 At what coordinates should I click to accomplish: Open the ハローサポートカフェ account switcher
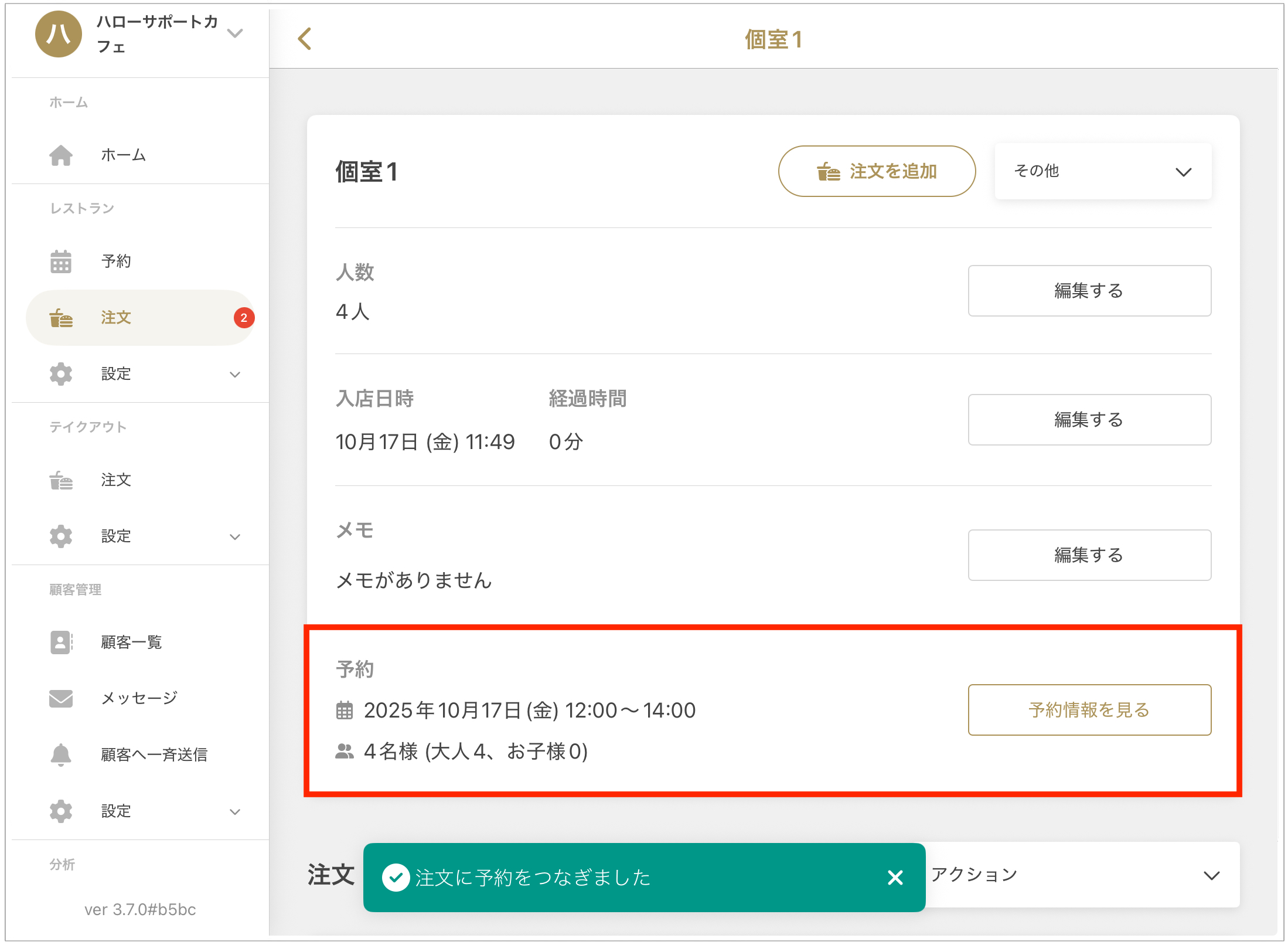234,33
